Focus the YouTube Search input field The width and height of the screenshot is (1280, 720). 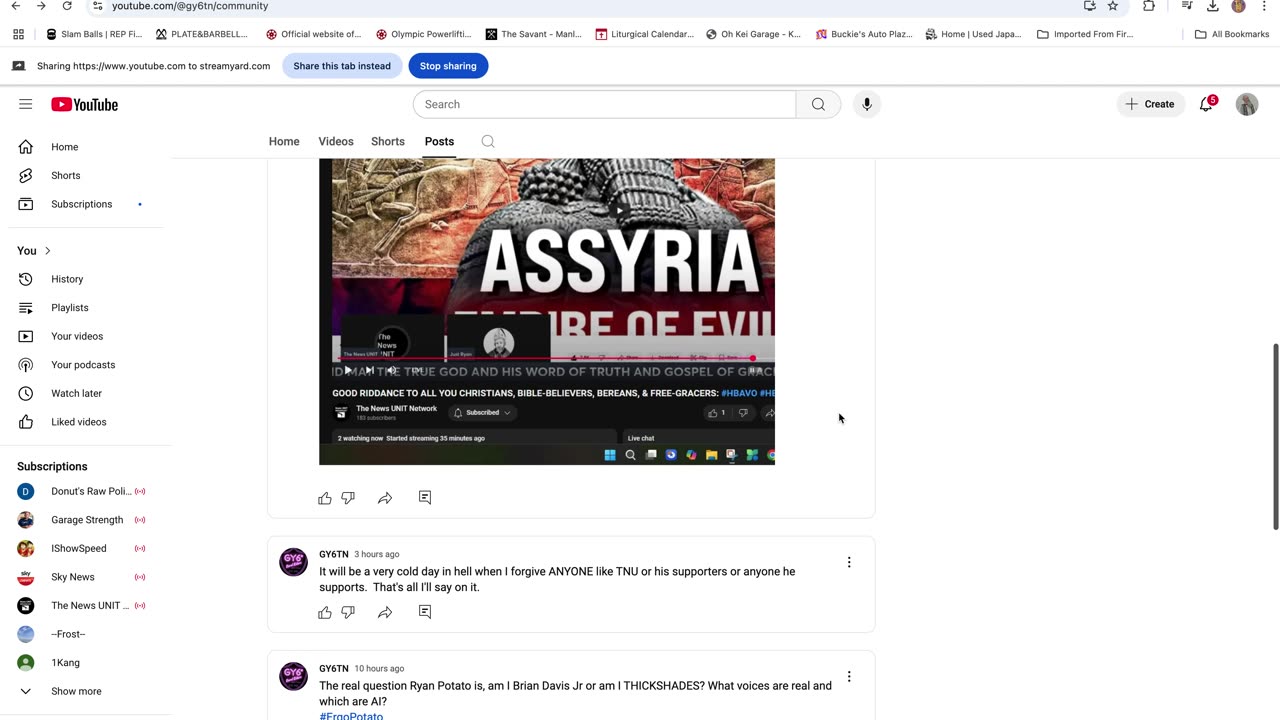[x=605, y=104]
